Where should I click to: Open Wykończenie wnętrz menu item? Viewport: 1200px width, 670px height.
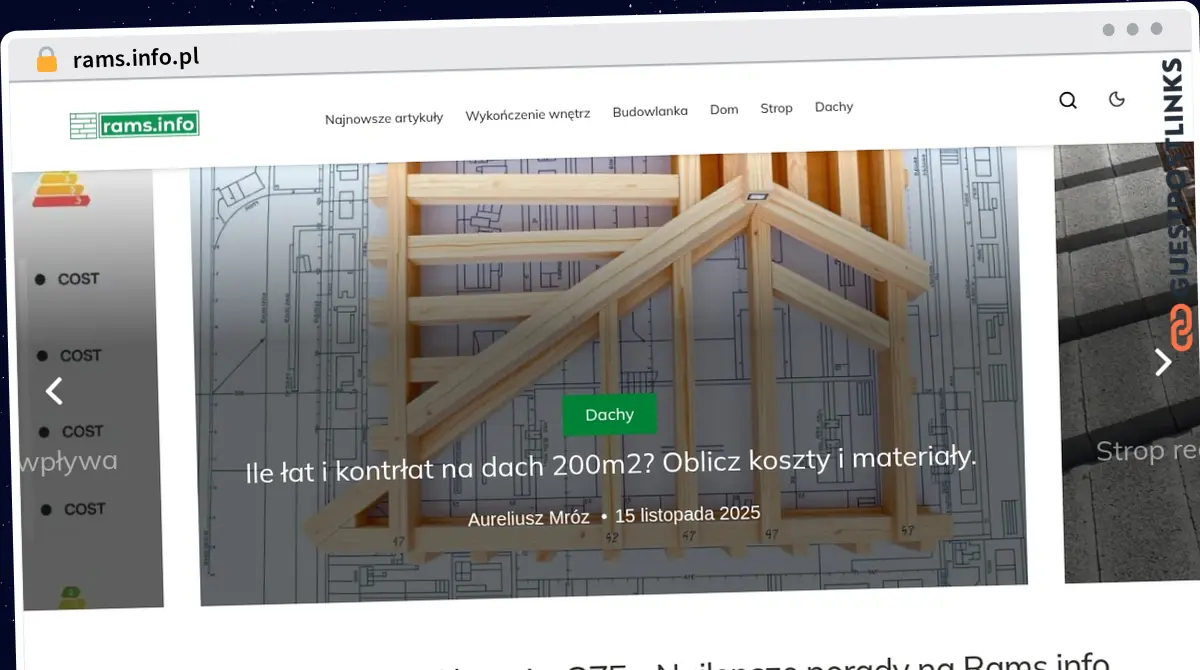tap(527, 114)
